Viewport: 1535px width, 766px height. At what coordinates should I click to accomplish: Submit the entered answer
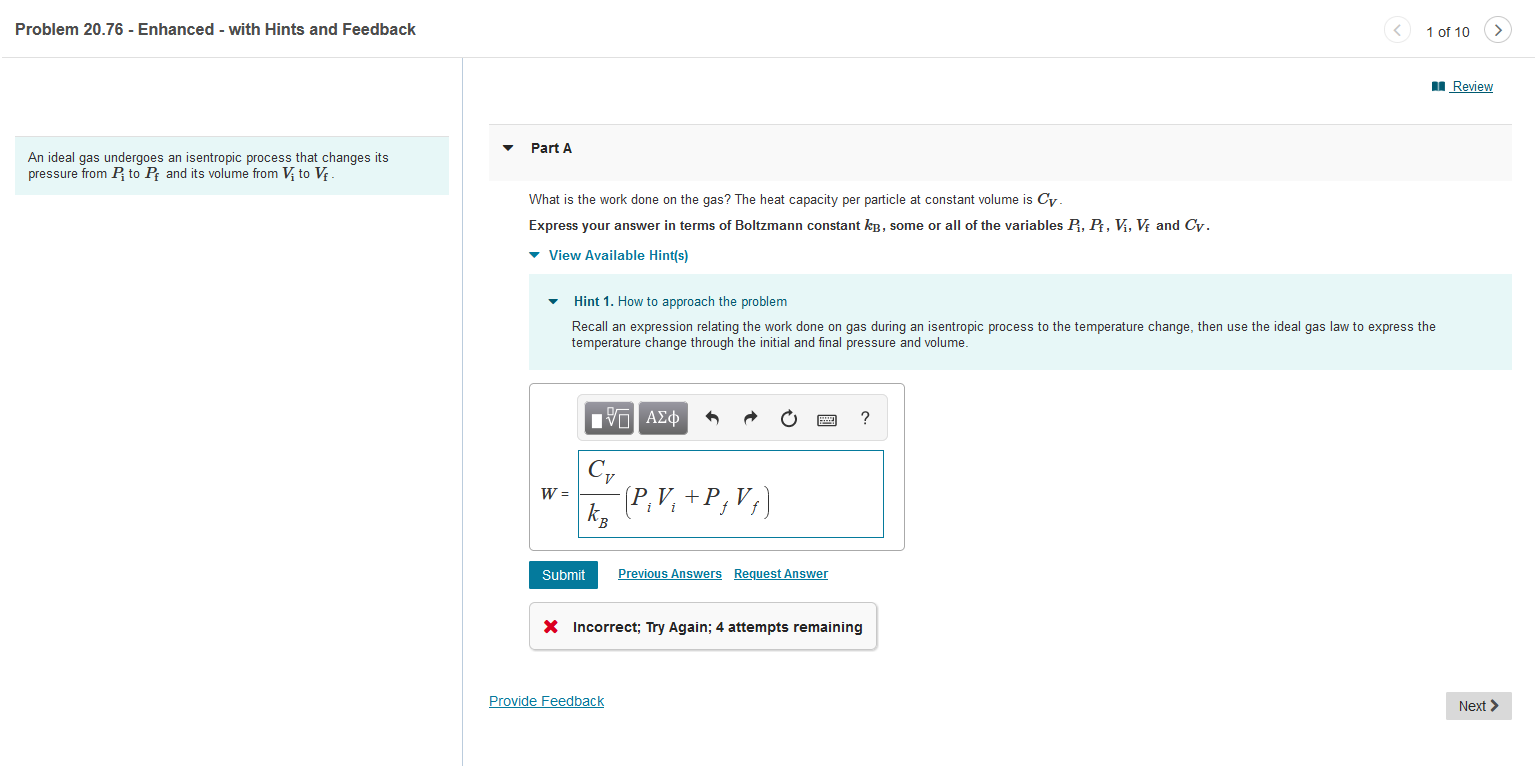point(562,574)
